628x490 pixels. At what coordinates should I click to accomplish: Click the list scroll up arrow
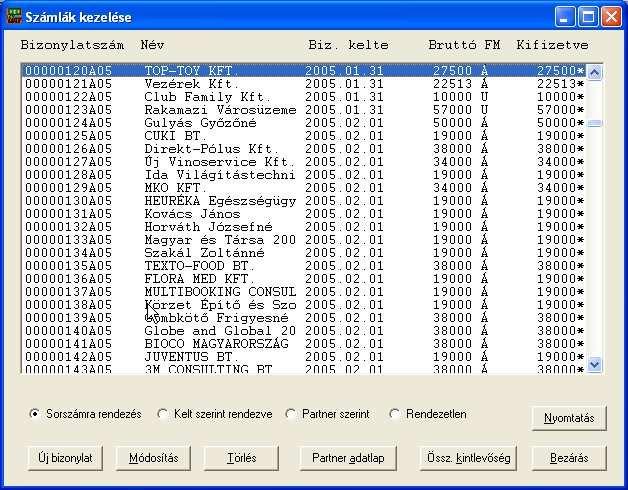click(x=594, y=73)
